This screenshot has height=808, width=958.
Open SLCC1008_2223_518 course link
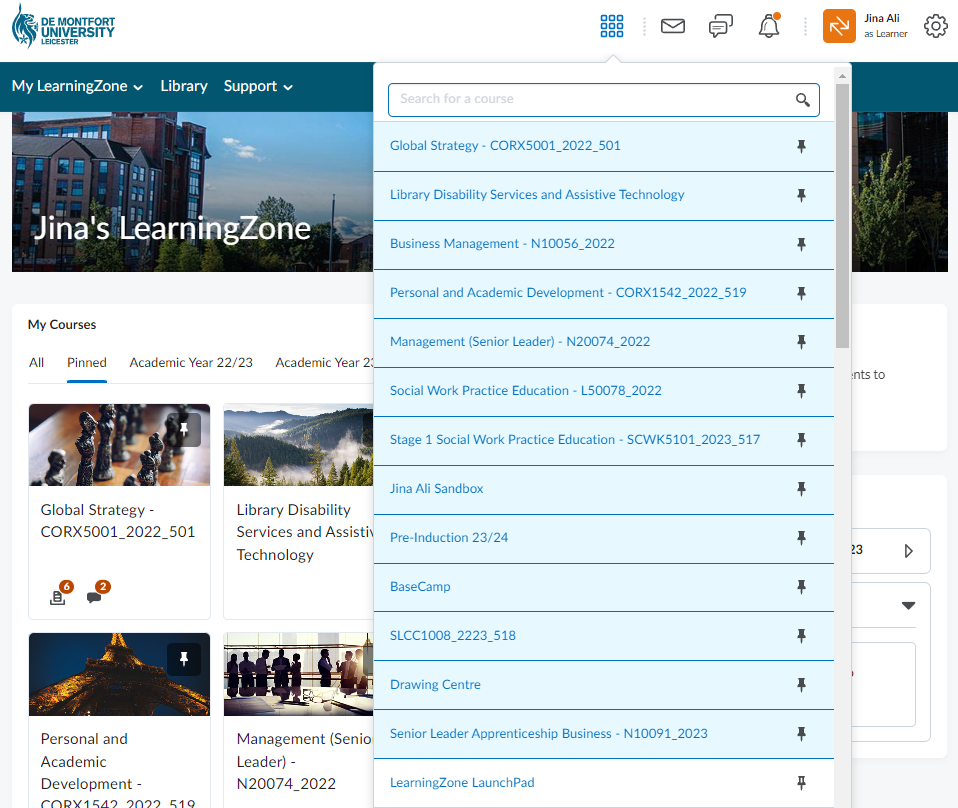tap(453, 635)
